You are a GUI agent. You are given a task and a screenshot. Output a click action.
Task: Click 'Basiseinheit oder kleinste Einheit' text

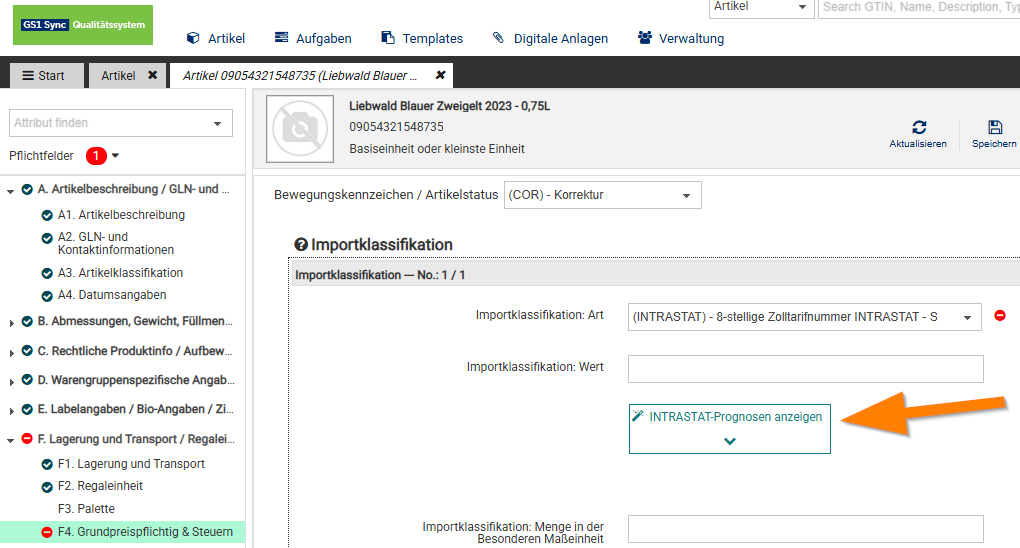pos(436,149)
